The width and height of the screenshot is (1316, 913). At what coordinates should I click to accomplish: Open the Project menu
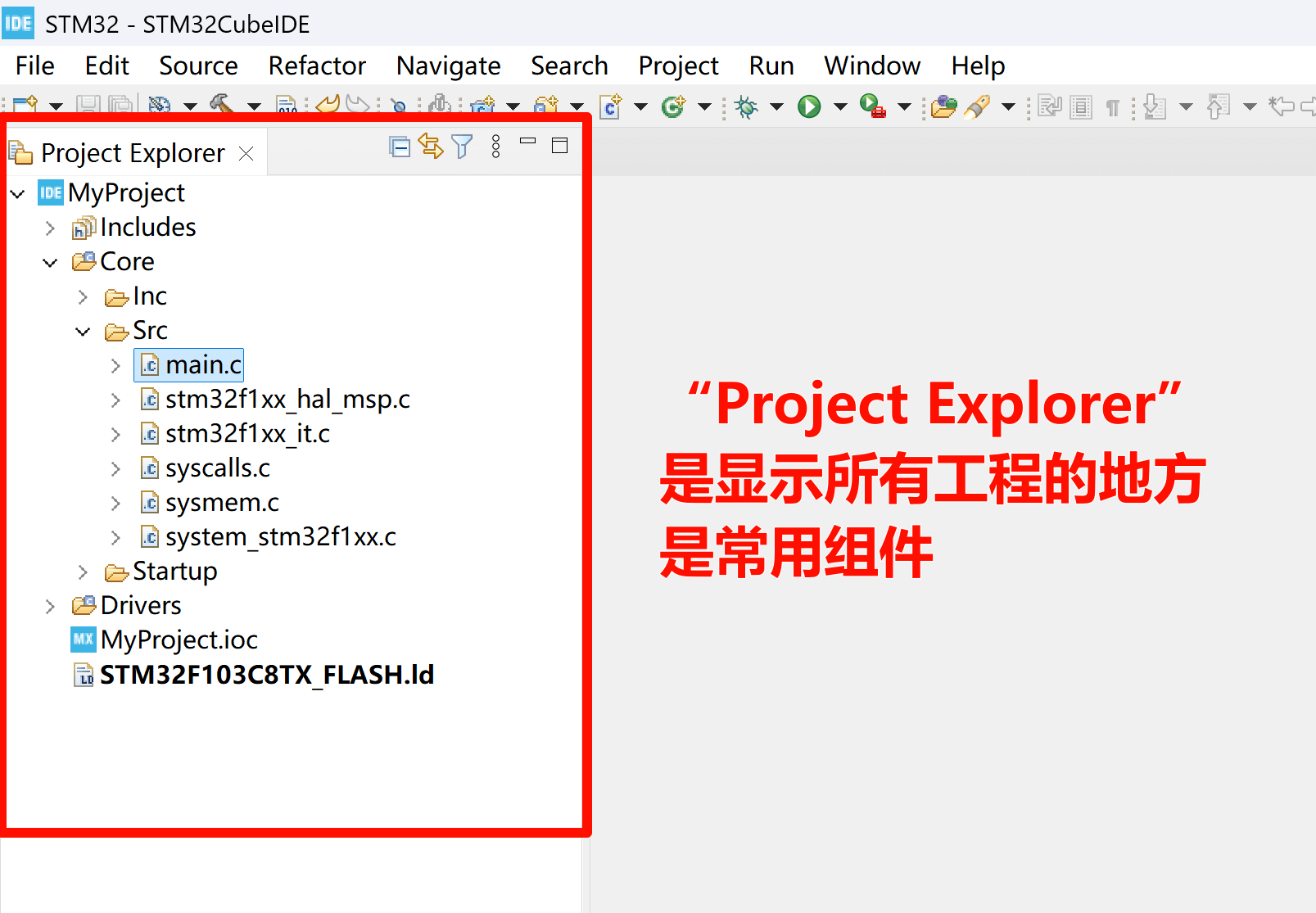click(x=677, y=66)
